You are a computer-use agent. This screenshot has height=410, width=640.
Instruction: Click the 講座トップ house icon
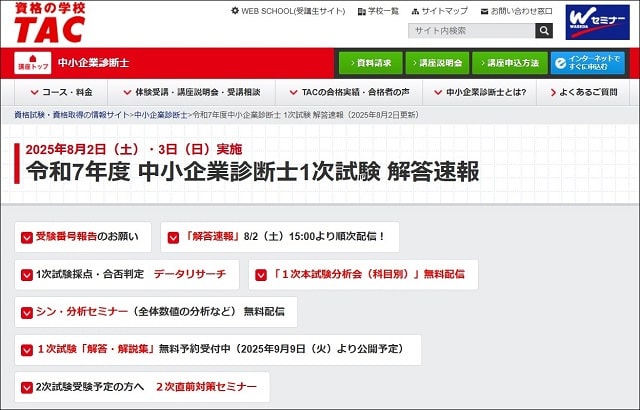tap(33, 59)
